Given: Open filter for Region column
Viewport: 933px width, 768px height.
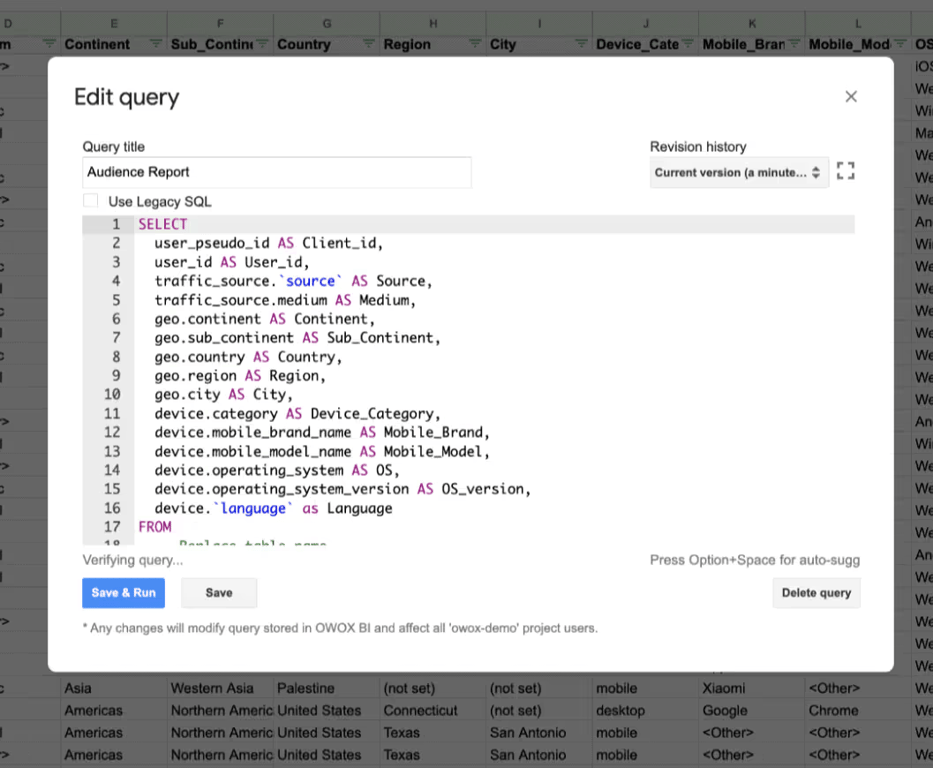Looking at the screenshot, I should tap(475, 44).
